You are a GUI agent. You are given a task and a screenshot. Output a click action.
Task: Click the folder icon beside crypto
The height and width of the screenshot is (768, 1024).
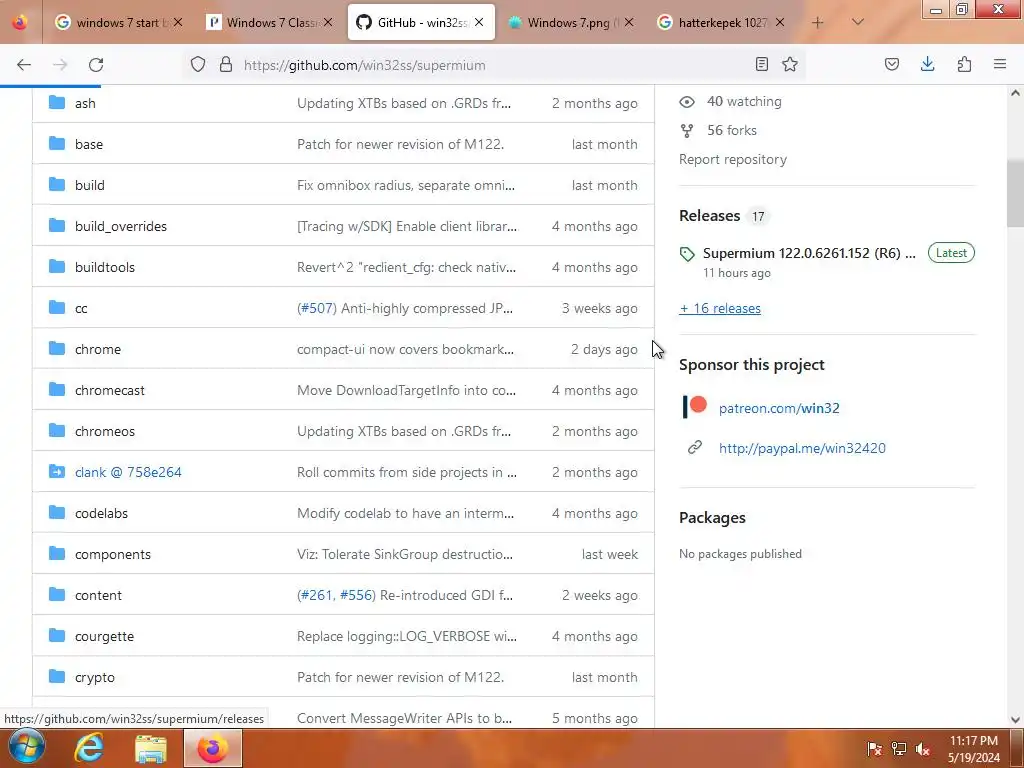pos(57,677)
